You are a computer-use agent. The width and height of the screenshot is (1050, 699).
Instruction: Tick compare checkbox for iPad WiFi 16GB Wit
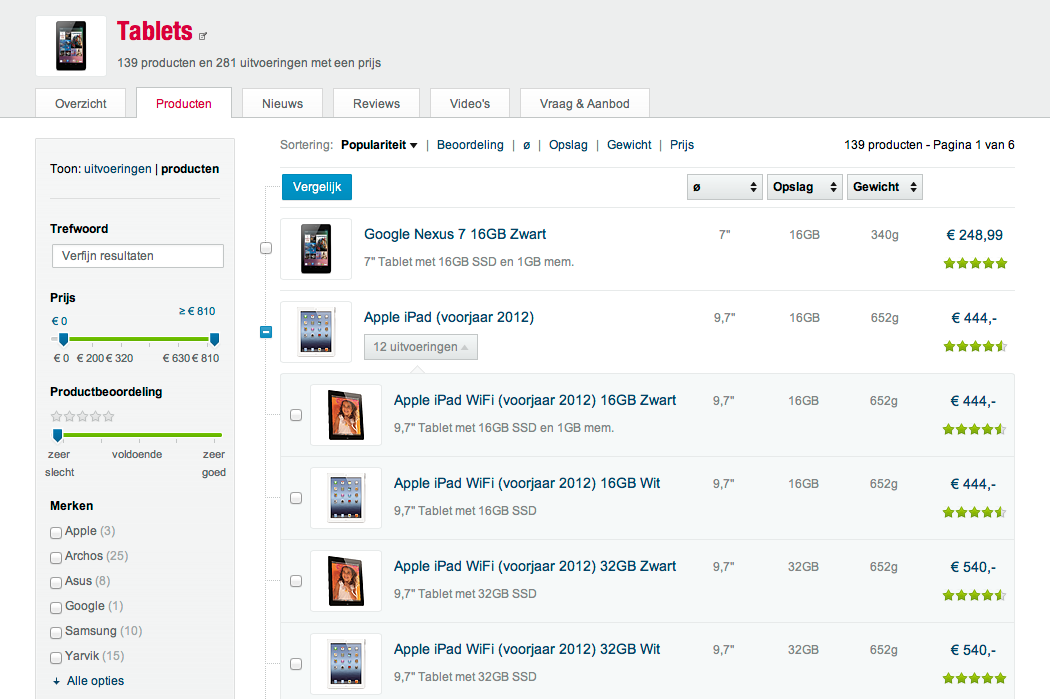[x=296, y=498]
